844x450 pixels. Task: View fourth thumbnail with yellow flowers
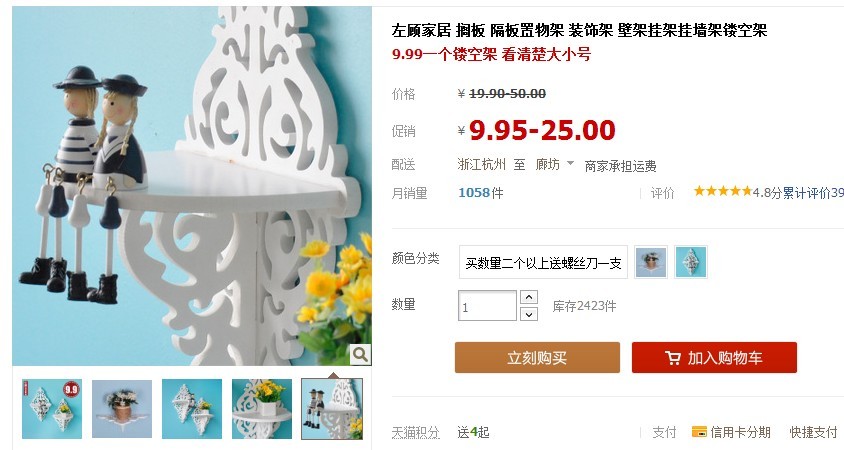tap(262, 409)
